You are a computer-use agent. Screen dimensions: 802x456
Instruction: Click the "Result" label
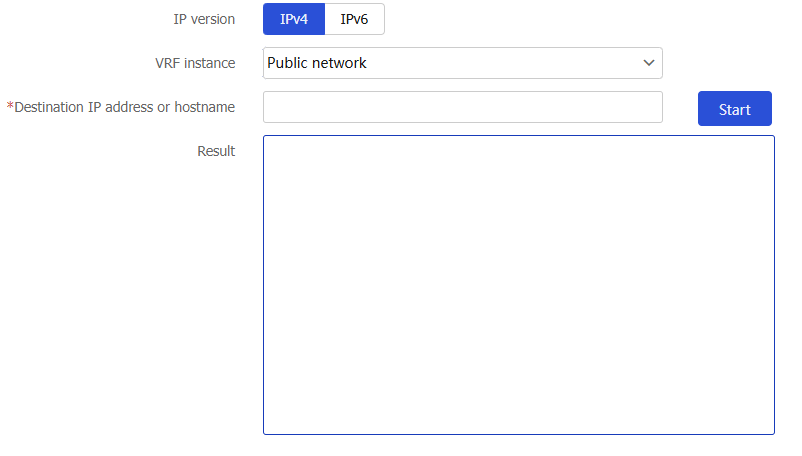tap(216, 151)
